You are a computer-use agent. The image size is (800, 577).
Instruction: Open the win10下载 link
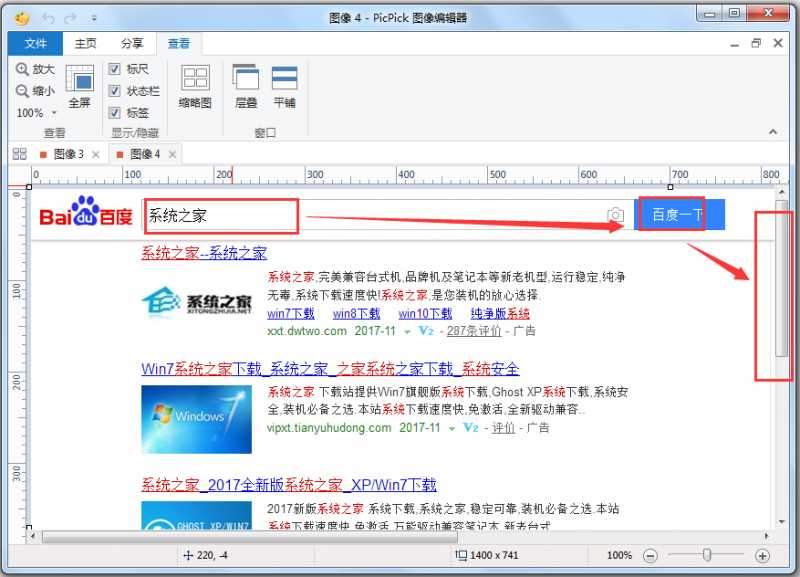(425, 313)
